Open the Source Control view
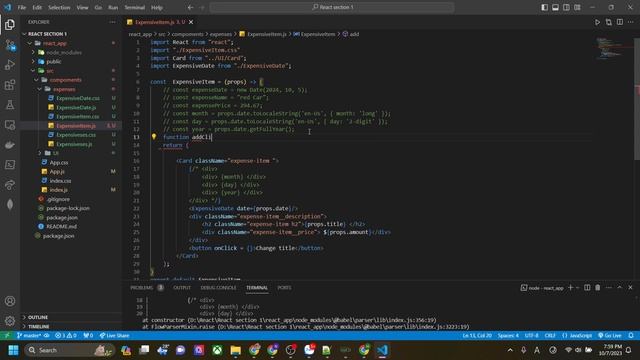 [10, 45]
